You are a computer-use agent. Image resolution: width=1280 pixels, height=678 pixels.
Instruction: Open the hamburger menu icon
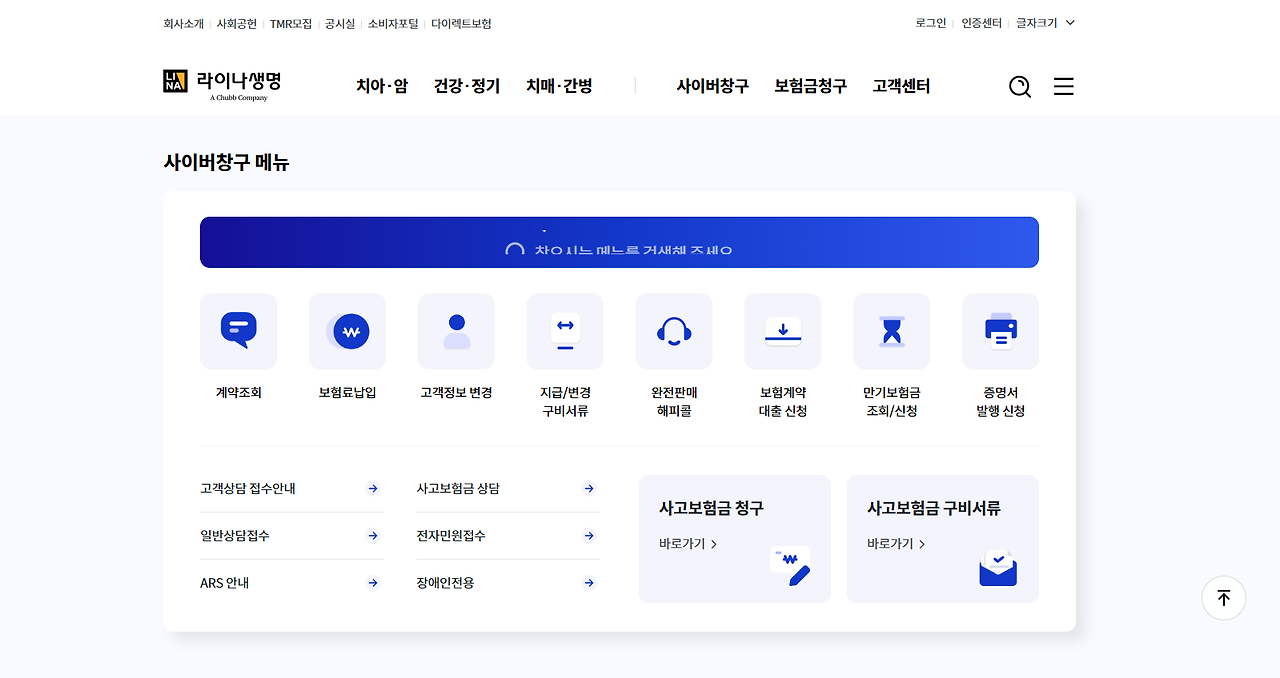1064,87
